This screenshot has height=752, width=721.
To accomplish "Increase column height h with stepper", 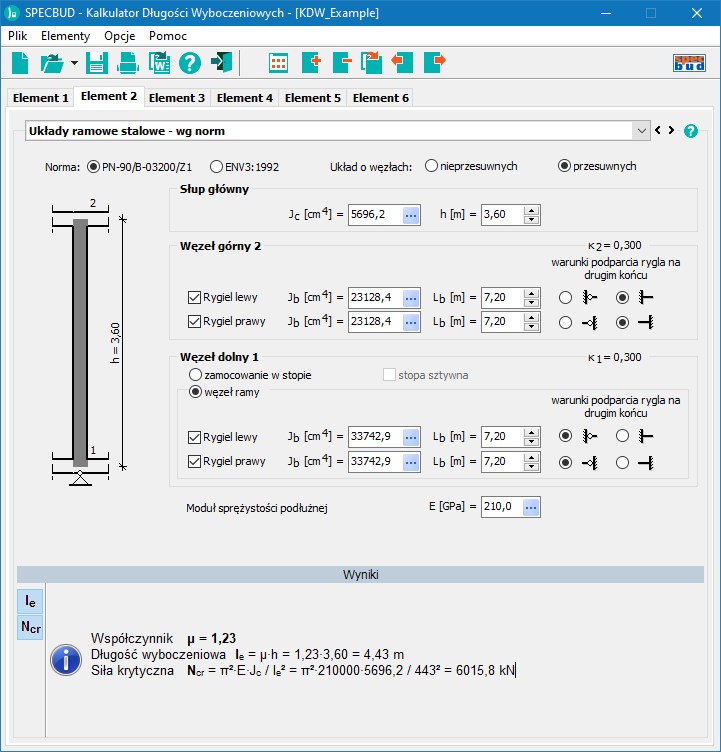I will coord(531,210).
